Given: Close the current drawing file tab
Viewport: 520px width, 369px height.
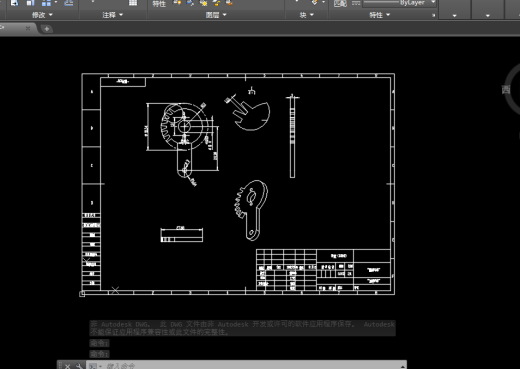Looking at the screenshot, I should tap(28, 29).
